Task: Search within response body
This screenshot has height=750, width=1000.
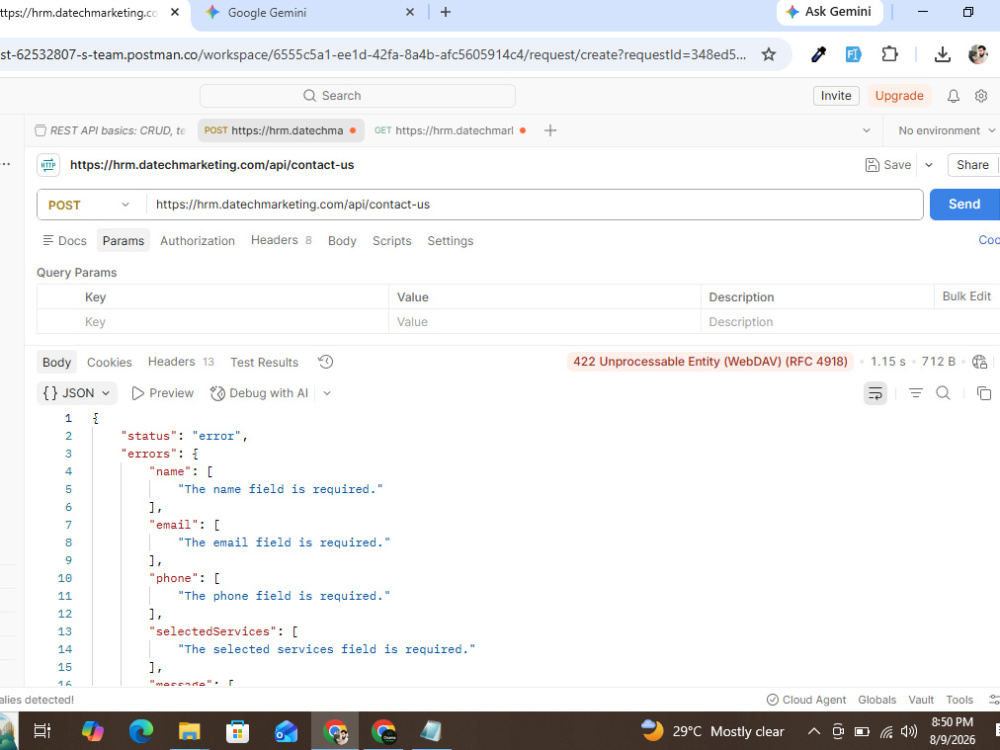Action: [943, 393]
